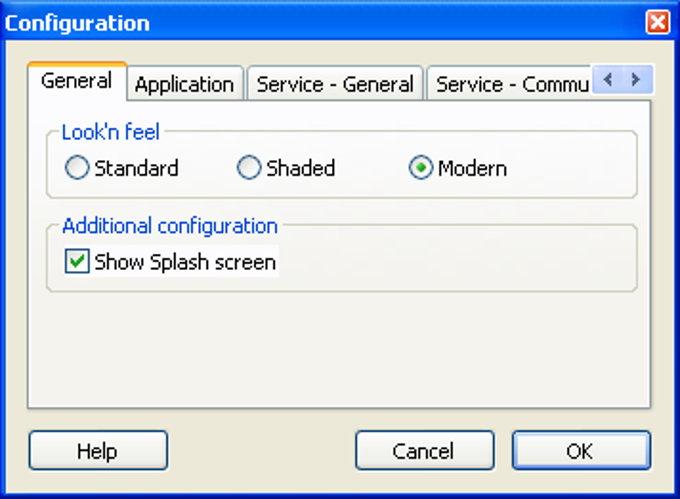Open the partially visible Service - Commu tab
The width and height of the screenshot is (680, 499).
click(510, 84)
